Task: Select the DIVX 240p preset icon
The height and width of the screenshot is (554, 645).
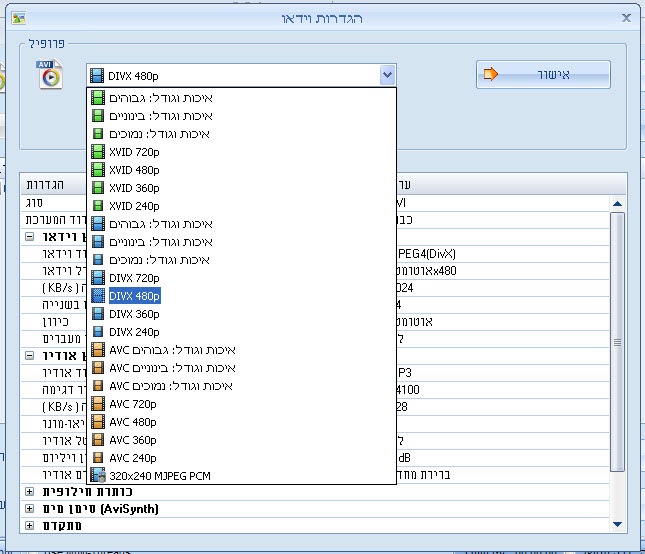Action: pyautogui.click(x=97, y=332)
